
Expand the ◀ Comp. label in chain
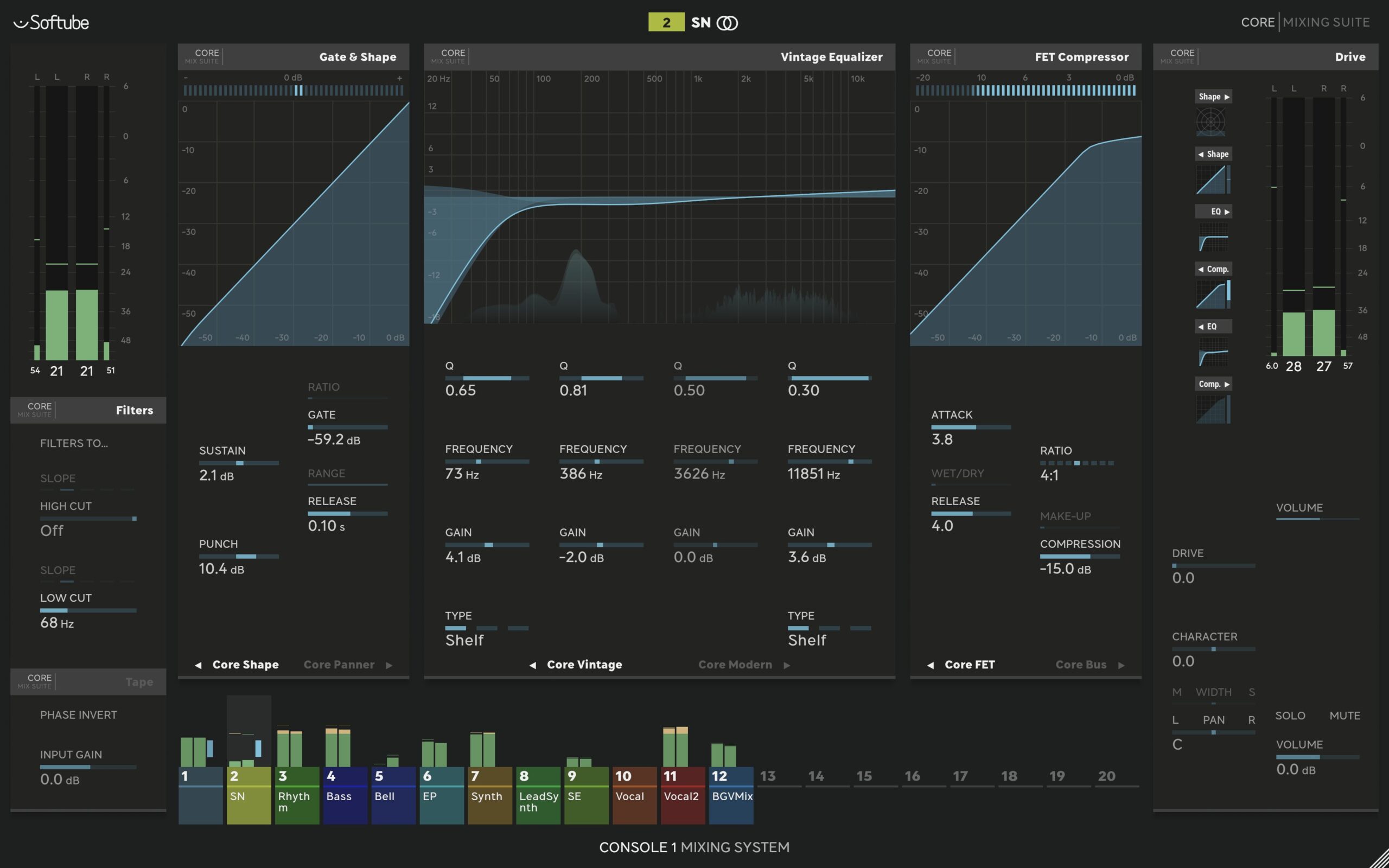point(1214,269)
